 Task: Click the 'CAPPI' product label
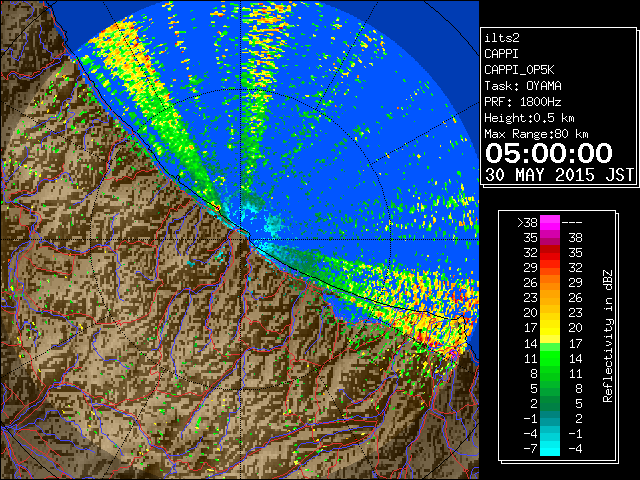click(x=501, y=54)
